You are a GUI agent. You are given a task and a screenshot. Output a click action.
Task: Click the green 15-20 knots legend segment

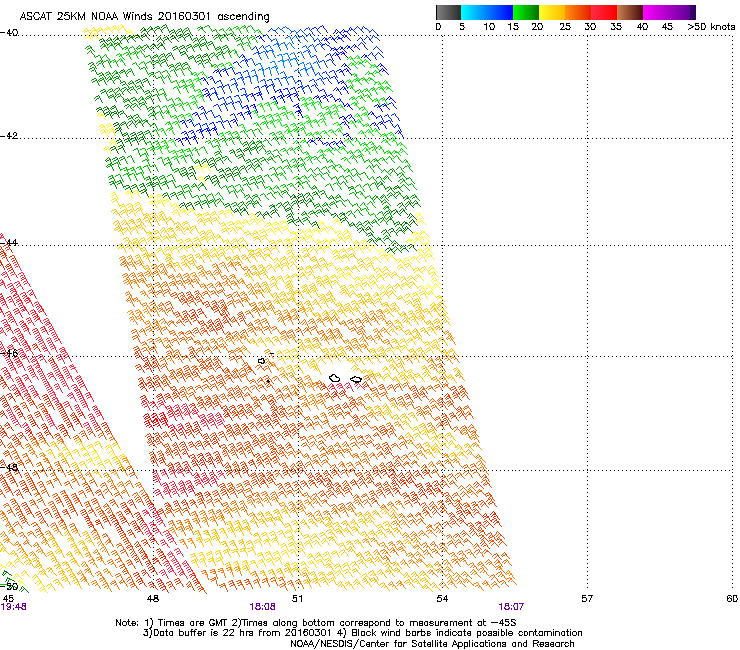tap(526, 12)
